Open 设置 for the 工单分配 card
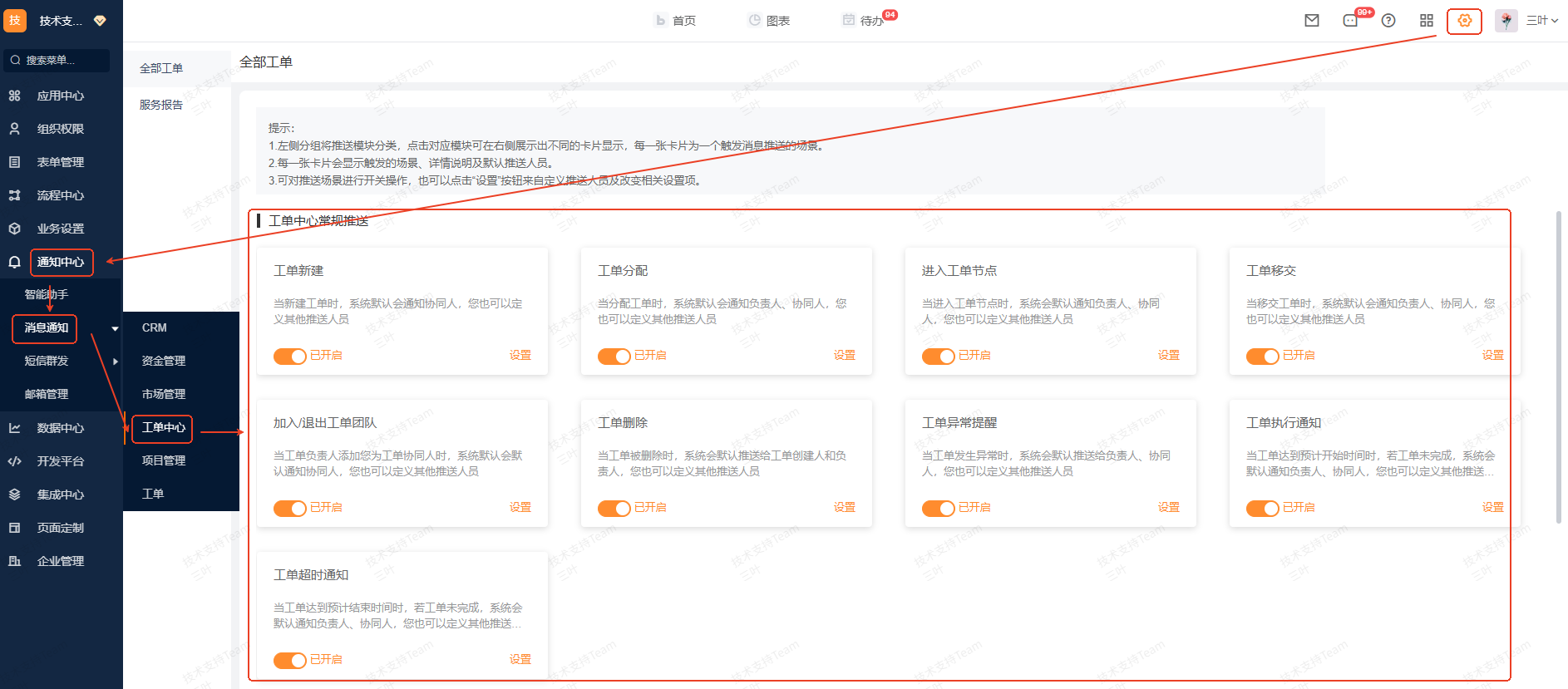 [844, 355]
